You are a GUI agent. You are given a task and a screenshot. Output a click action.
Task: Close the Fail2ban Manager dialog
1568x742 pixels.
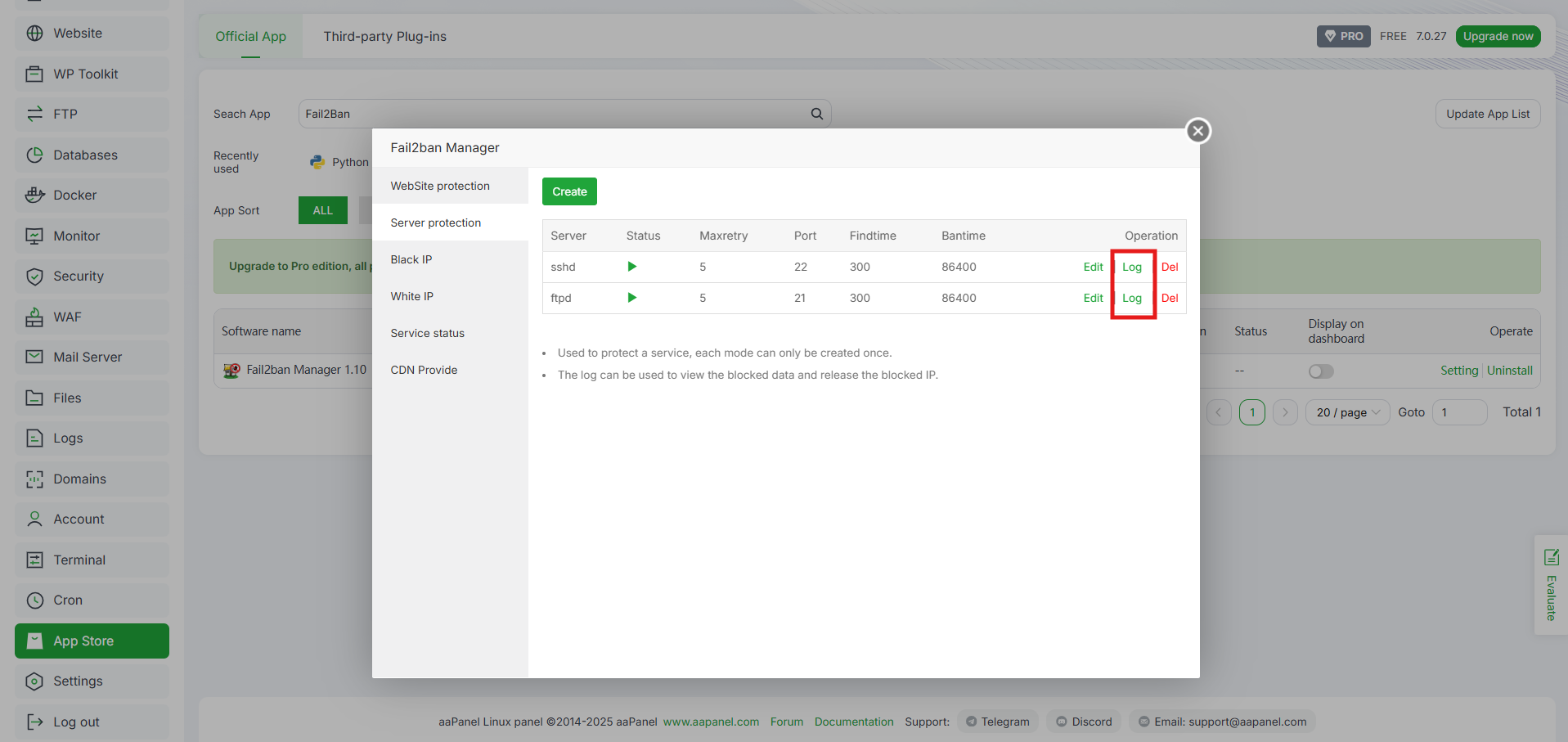[x=1198, y=131]
